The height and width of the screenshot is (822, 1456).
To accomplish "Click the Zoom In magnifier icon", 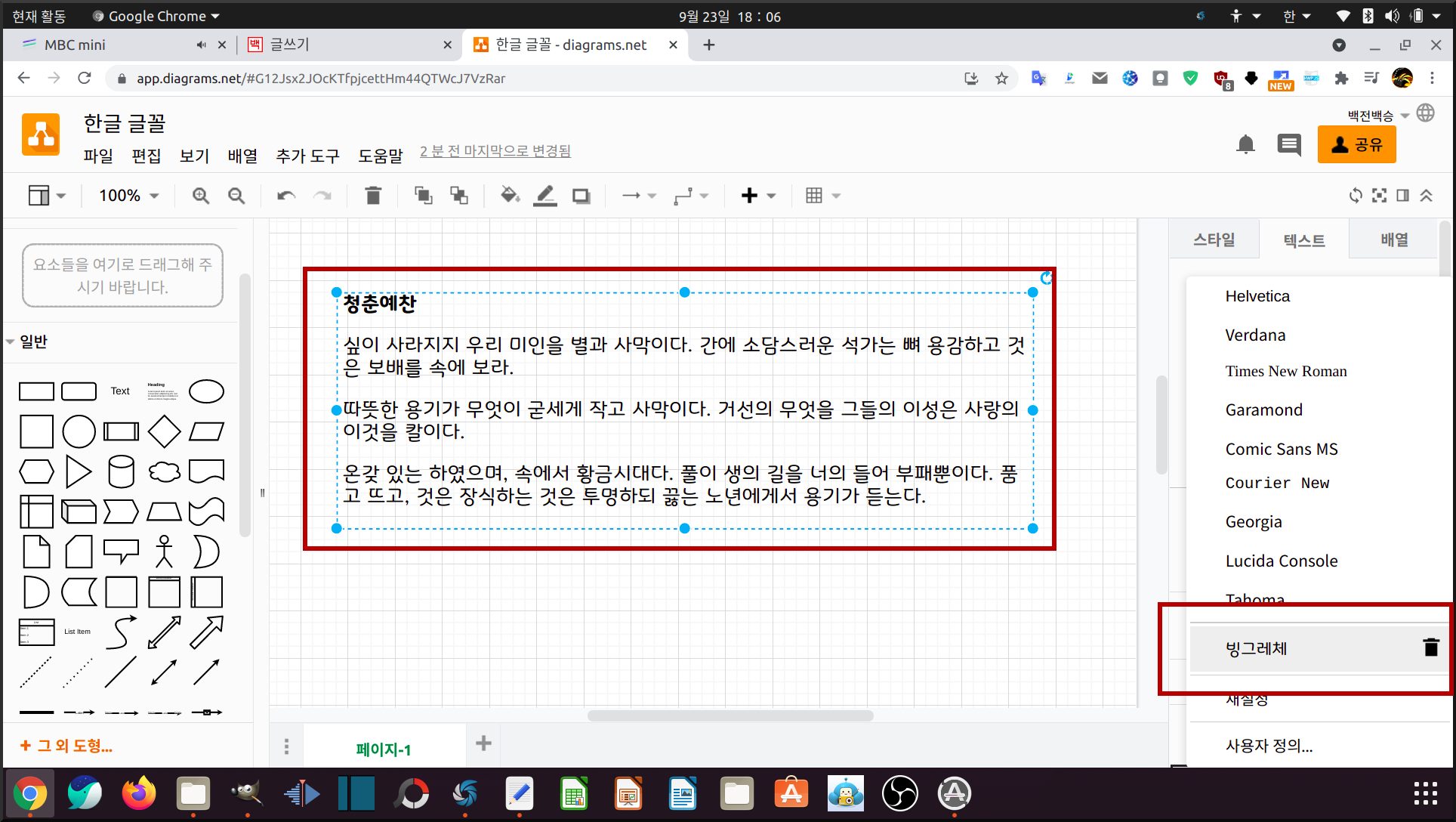I will [200, 196].
